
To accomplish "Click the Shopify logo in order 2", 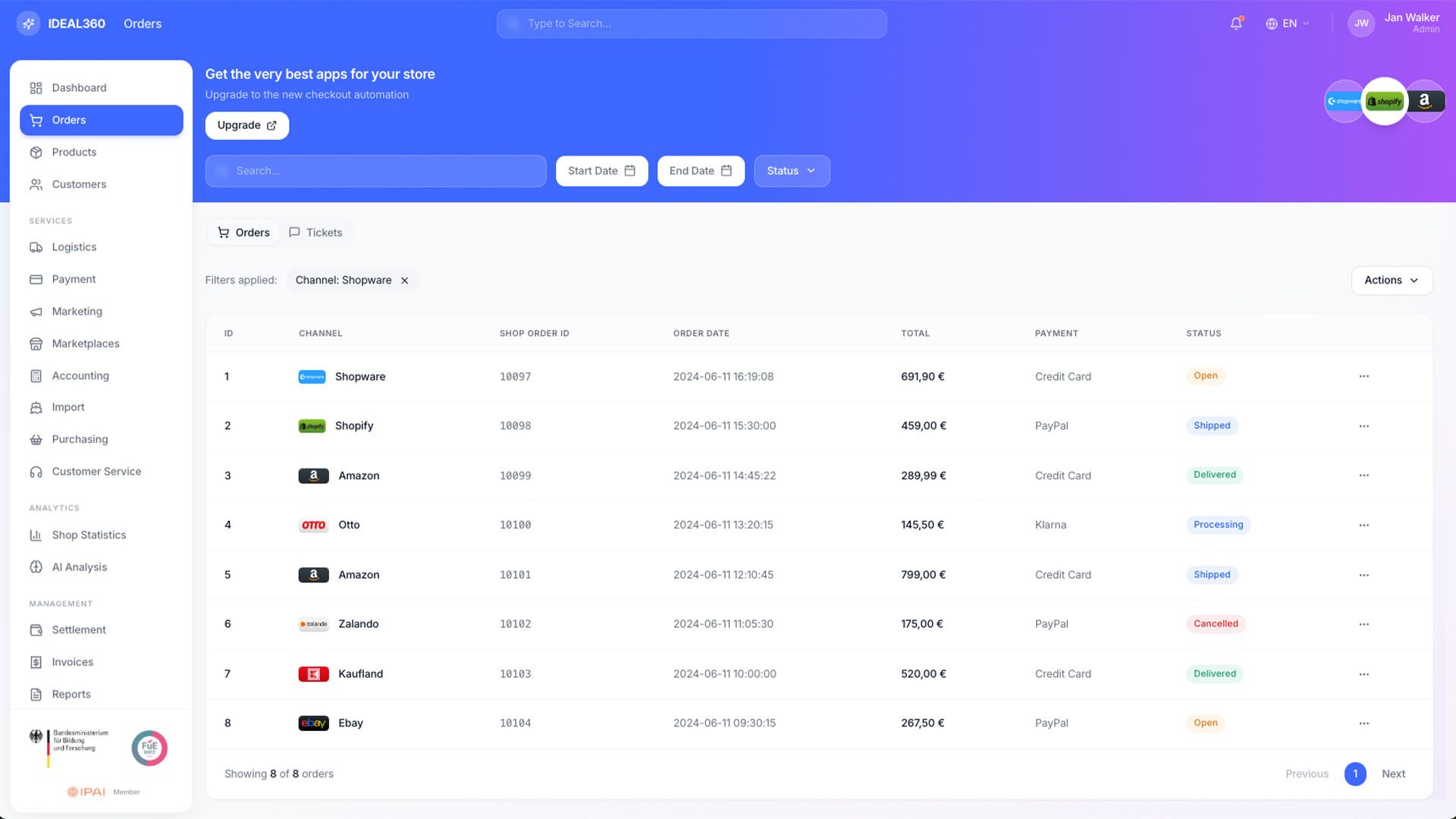I will click(312, 426).
